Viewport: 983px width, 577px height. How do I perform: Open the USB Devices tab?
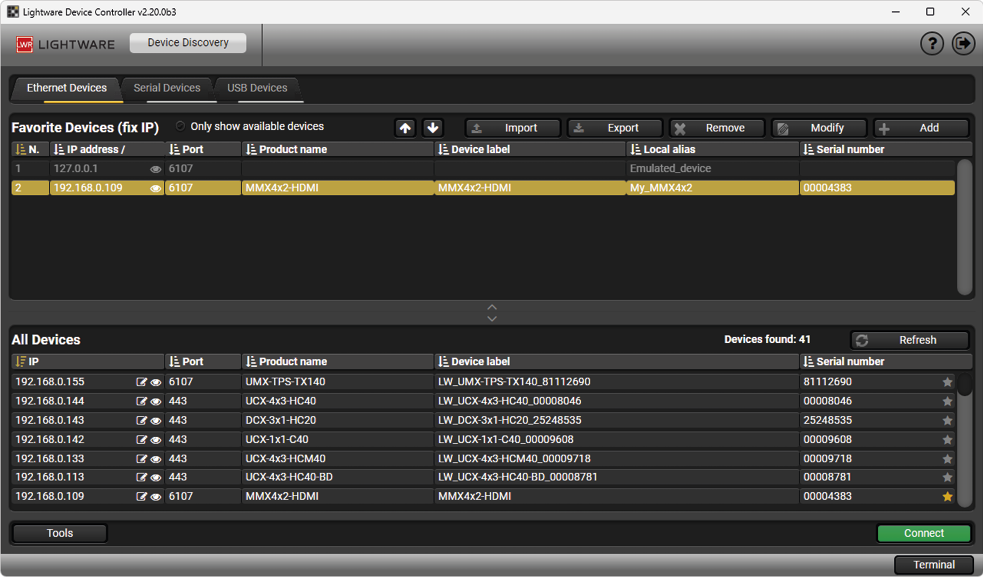[257, 88]
